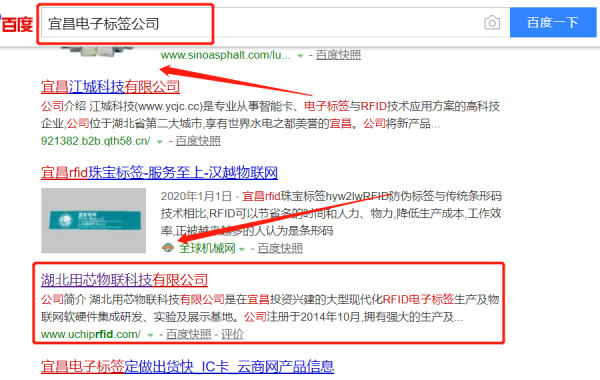Viewport: 600px width, 380px height.
Task: Open 百度快照 for uchiprfid result
Action: 189,334
